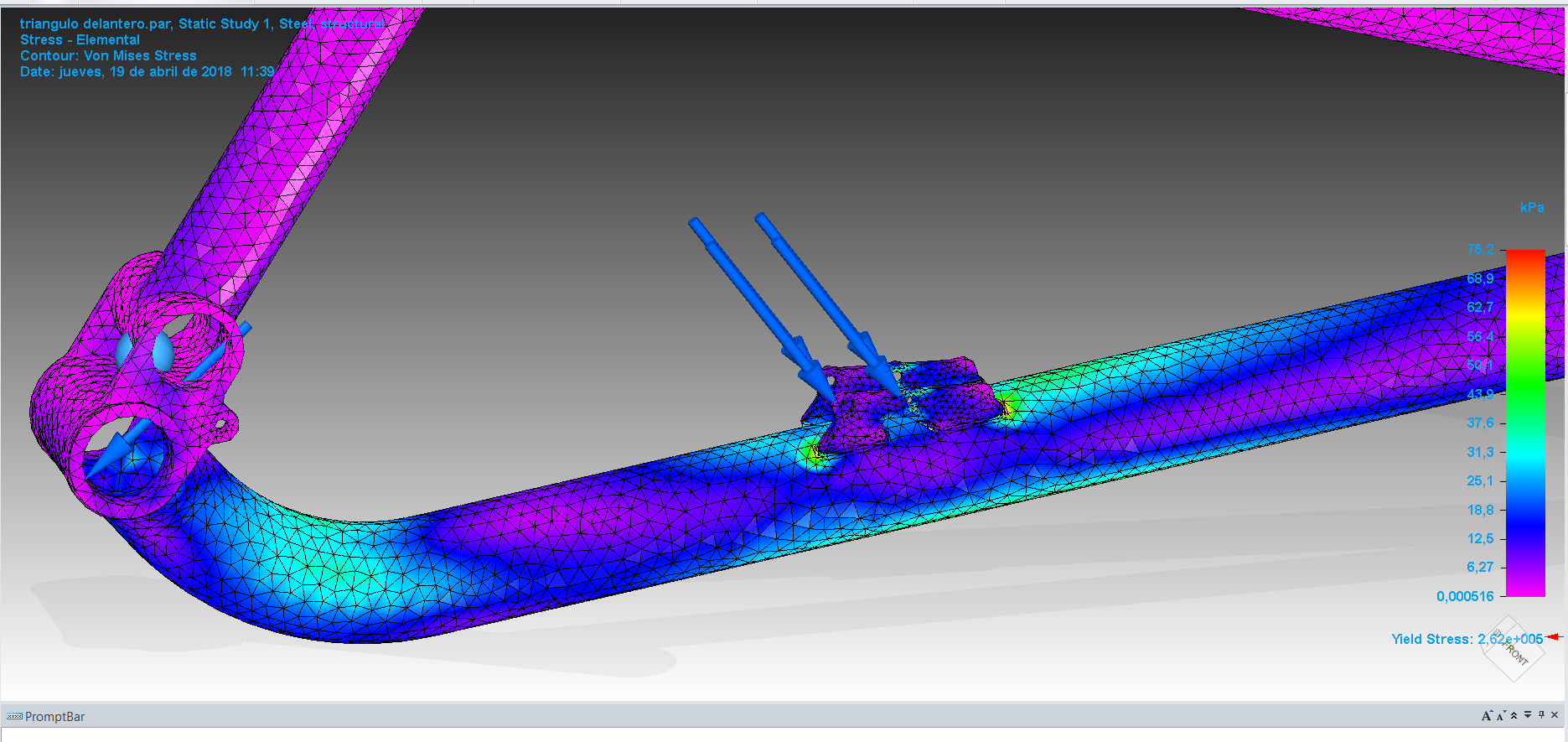Decrease PromptBar font size
The height and width of the screenshot is (742, 1568).
(1500, 716)
